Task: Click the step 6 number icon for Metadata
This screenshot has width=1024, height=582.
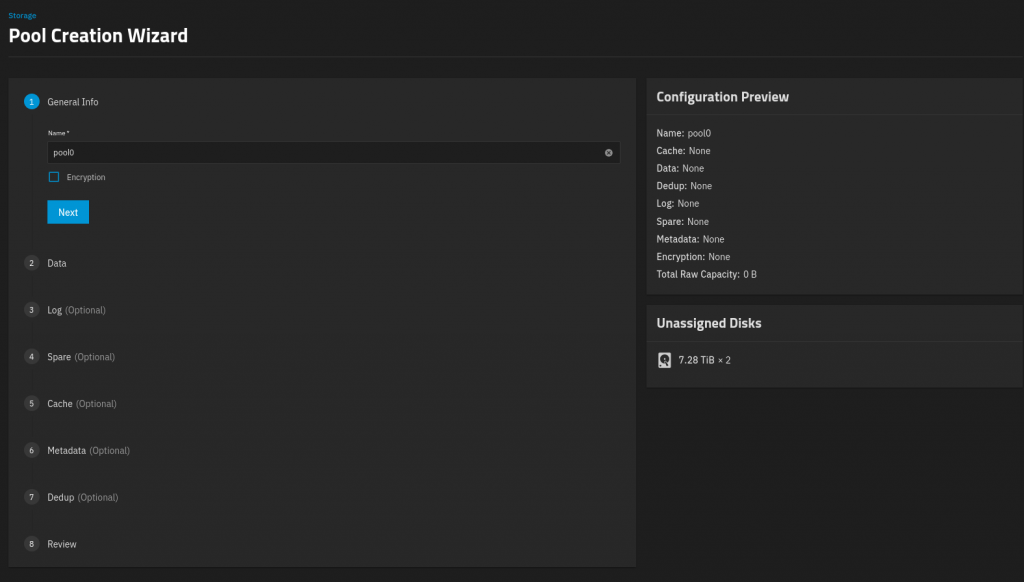Action: tap(32, 450)
